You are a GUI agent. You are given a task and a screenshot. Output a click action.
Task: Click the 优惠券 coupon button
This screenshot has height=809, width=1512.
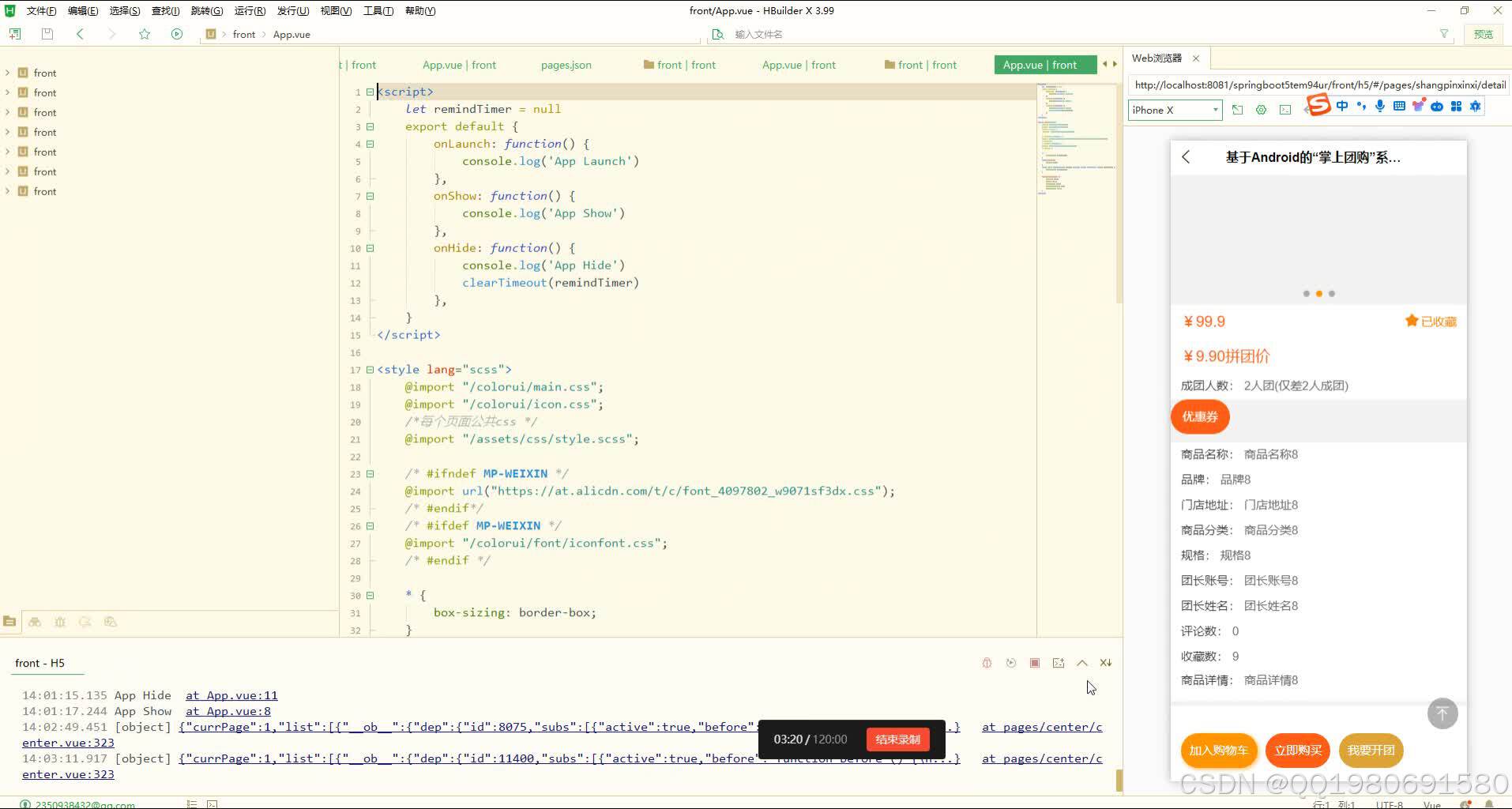click(1200, 417)
